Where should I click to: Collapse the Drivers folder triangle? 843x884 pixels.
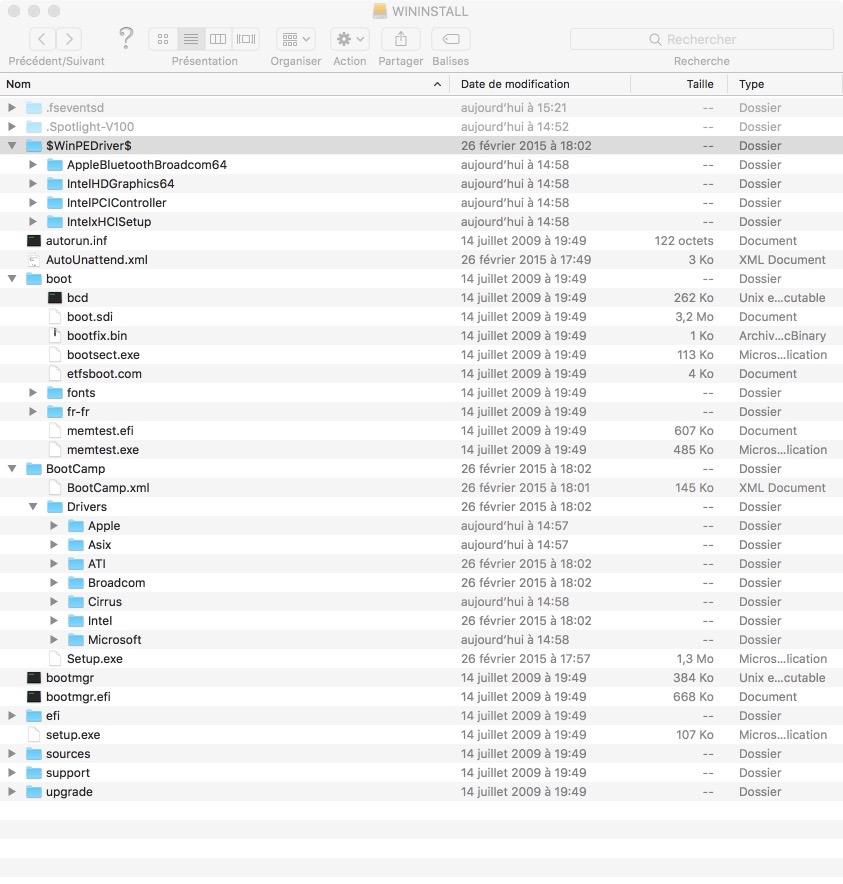coord(33,507)
